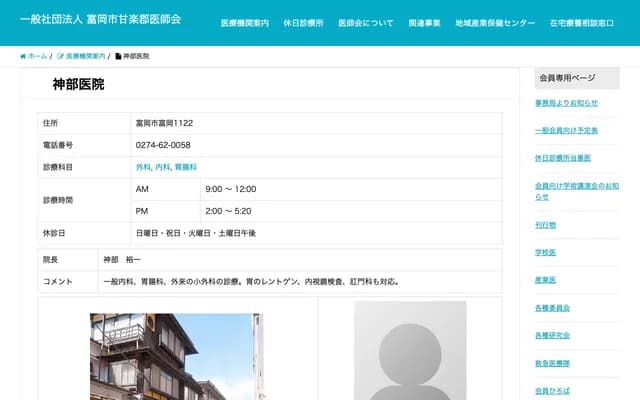Click the edit icon beside 医療機関案内 breadcrumb
This screenshot has width=640, height=400.
(x=60, y=56)
